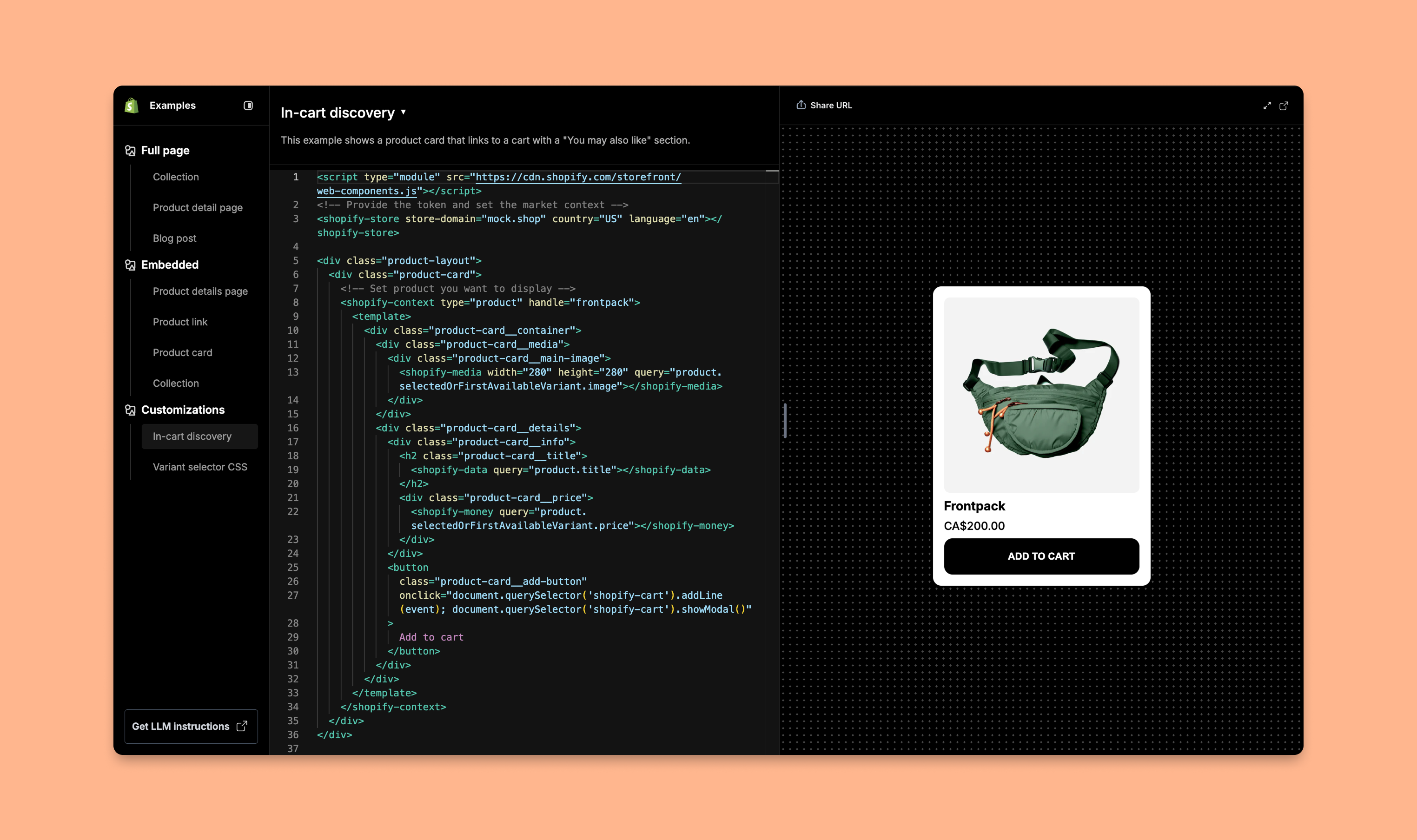
Task: Open Collection under Full page
Action: point(176,177)
